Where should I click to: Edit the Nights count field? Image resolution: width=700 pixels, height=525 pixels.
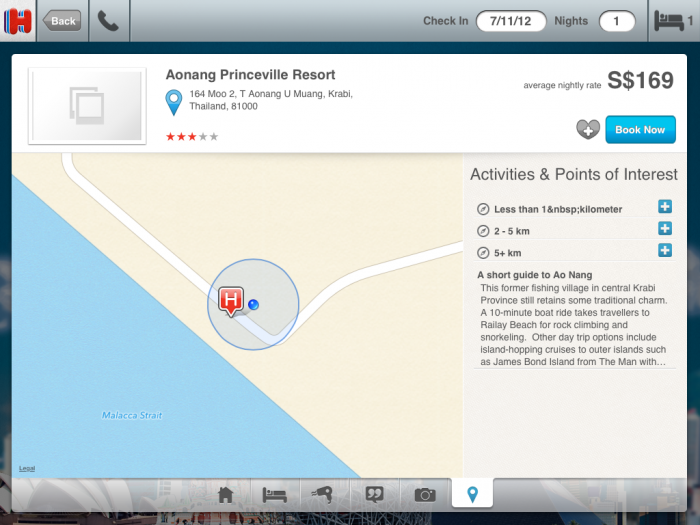[x=616, y=20]
